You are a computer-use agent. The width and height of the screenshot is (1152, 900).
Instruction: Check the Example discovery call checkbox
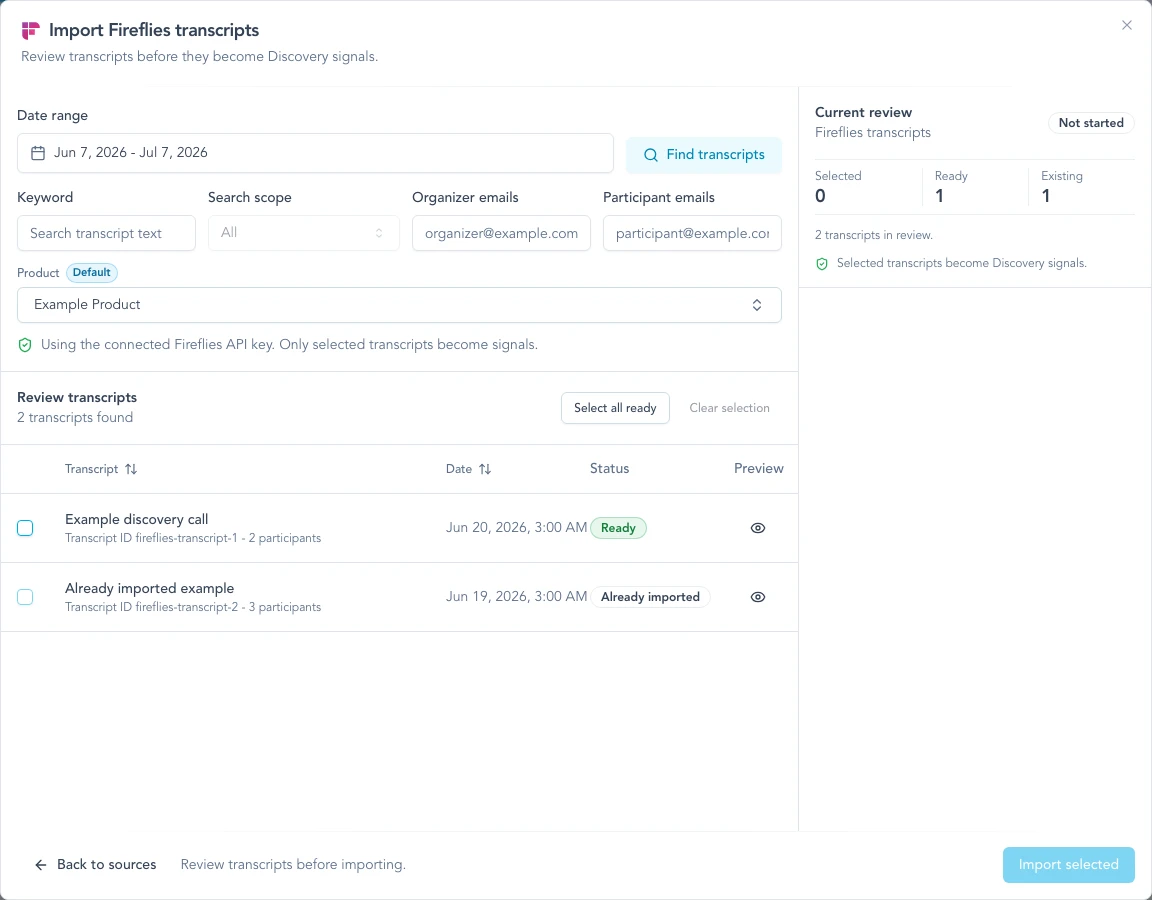[x=25, y=528]
